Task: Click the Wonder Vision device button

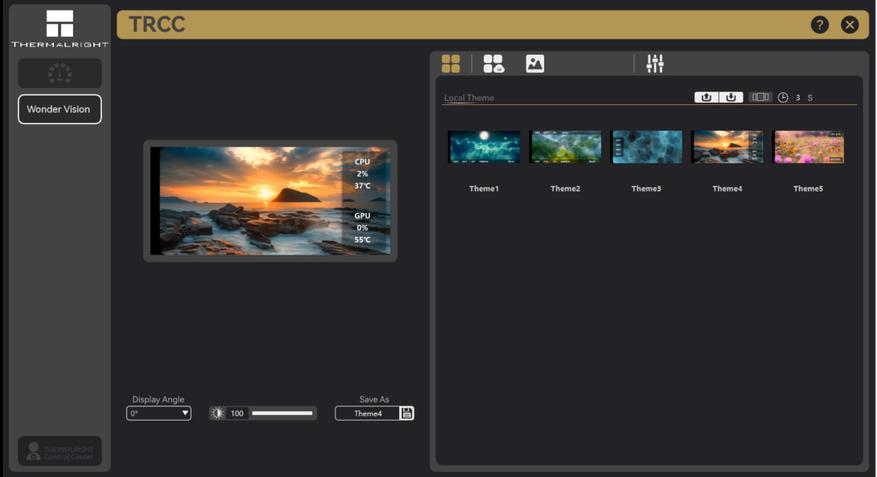Action: pos(60,109)
